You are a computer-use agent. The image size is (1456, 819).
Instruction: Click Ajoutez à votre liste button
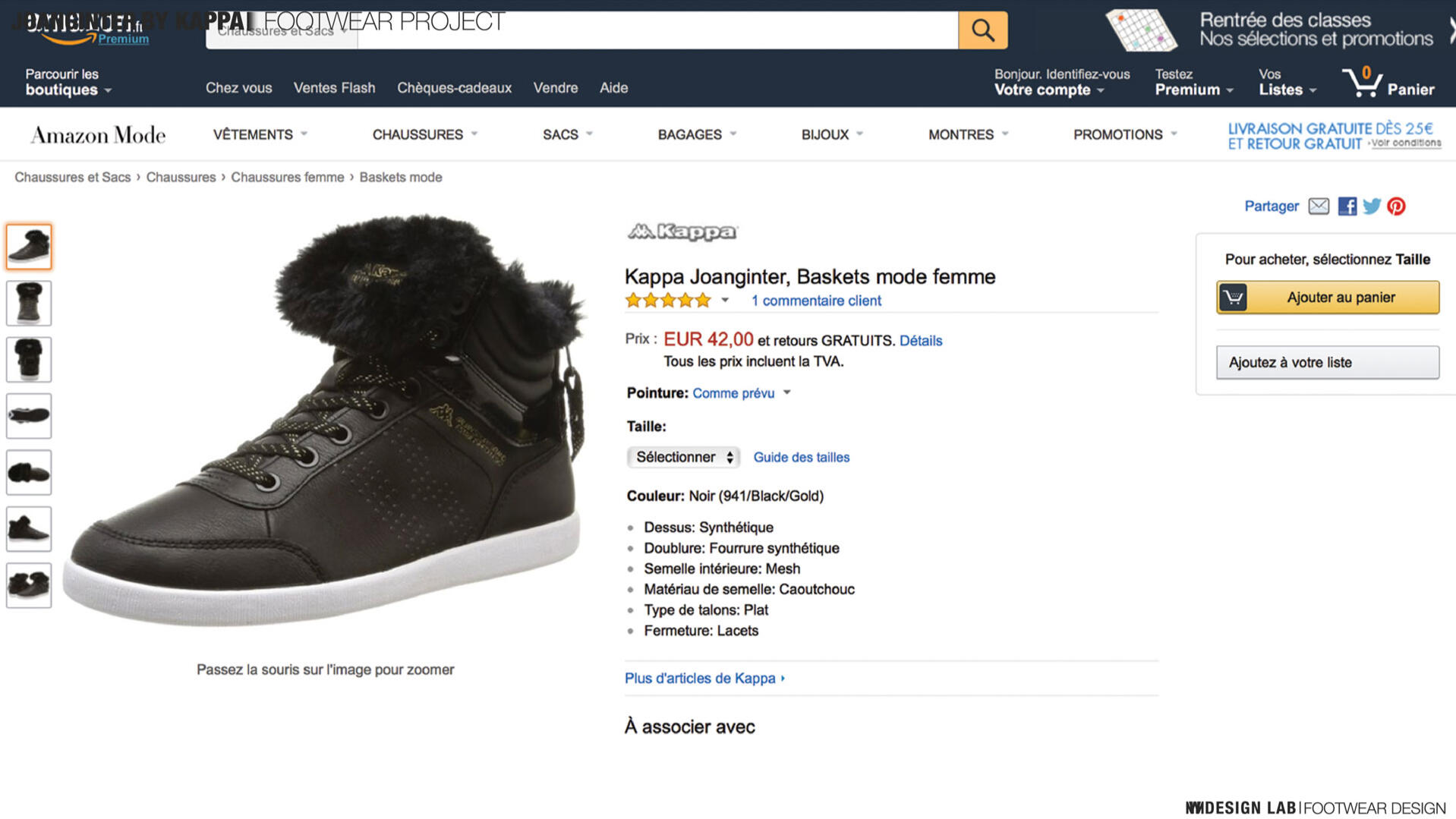(1327, 363)
